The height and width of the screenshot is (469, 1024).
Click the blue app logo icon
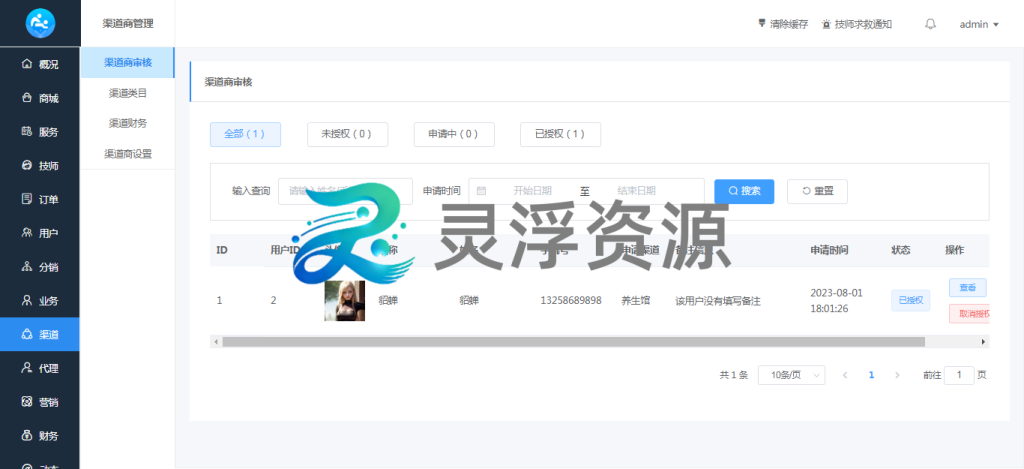(40, 24)
